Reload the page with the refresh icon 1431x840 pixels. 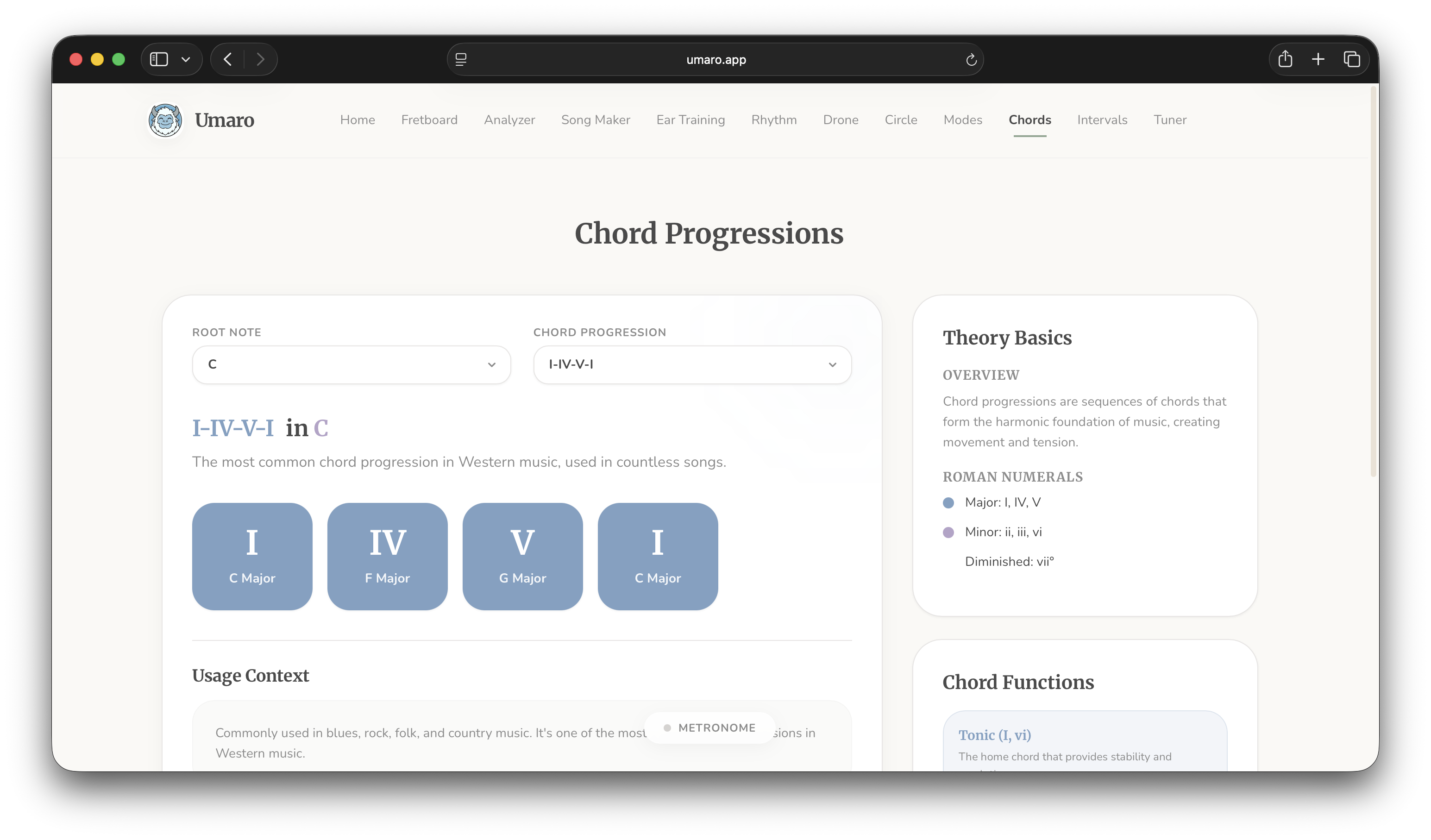pyautogui.click(x=971, y=60)
